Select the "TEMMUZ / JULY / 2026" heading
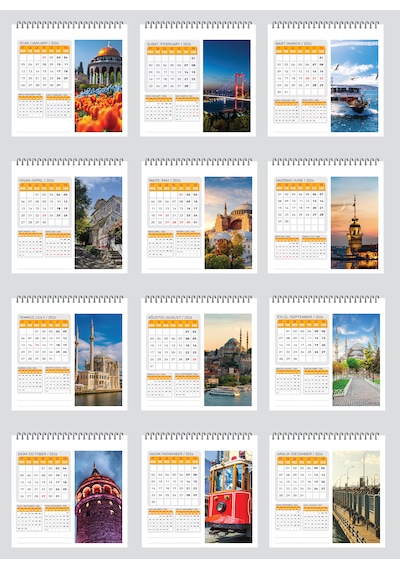Screen dimensions: 400x570 pyautogui.click(x=38, y=317)
